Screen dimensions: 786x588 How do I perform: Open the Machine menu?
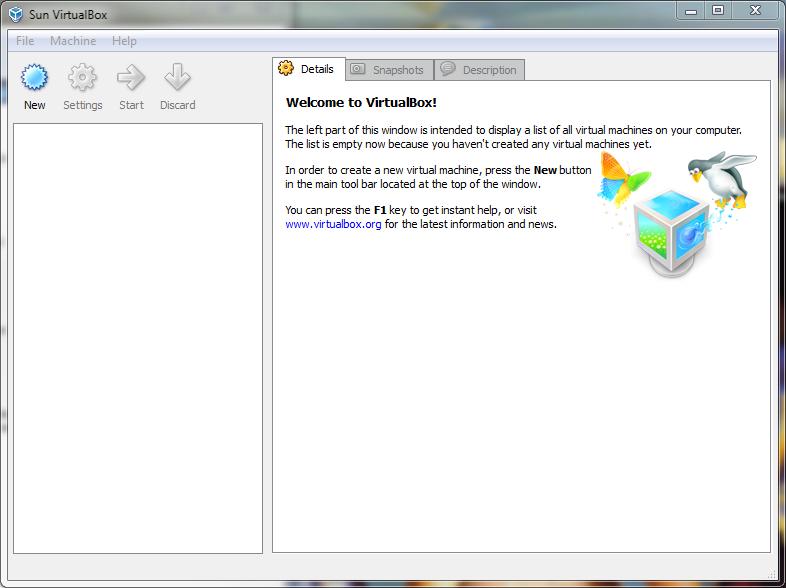pyautogui.click(x=73, y=41)
